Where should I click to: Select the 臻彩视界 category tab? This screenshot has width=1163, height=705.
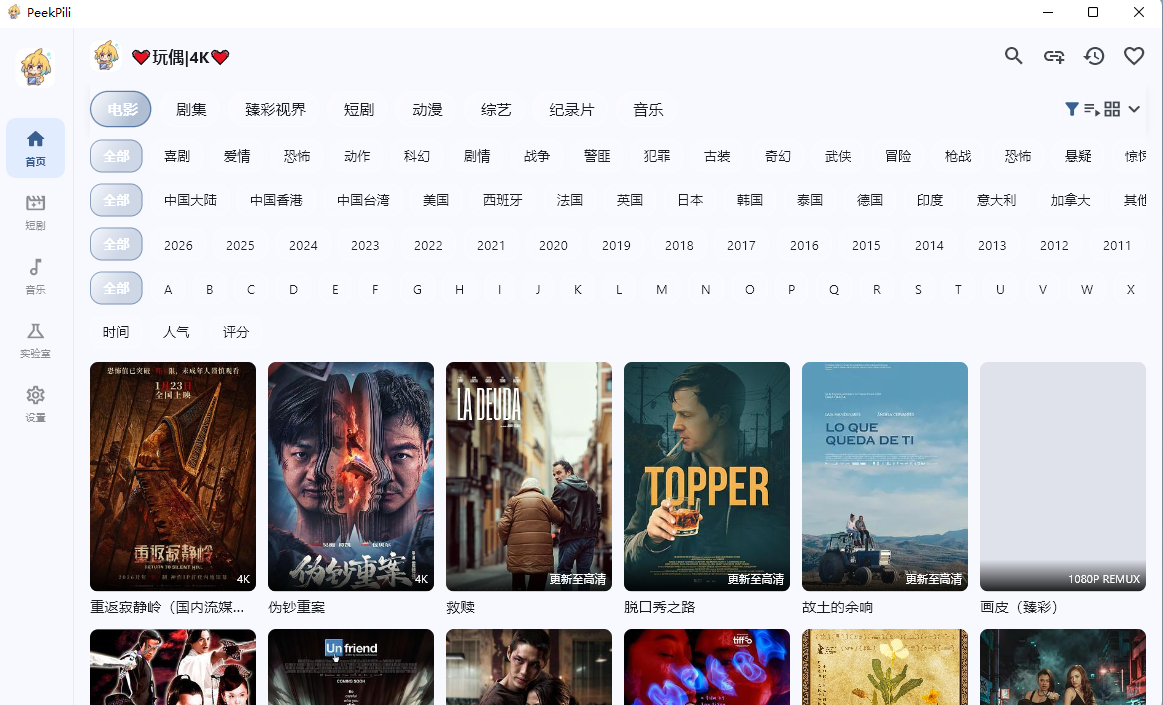[x=275, y=110]
